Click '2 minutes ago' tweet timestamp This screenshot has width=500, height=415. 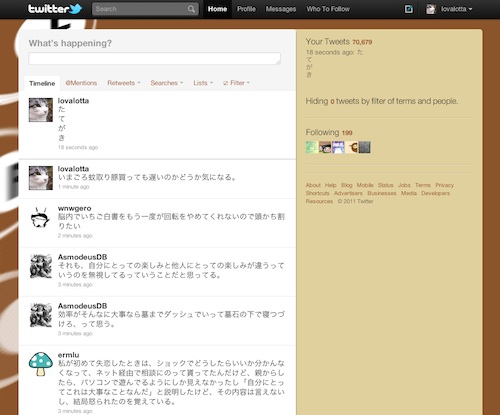point(75,236)
